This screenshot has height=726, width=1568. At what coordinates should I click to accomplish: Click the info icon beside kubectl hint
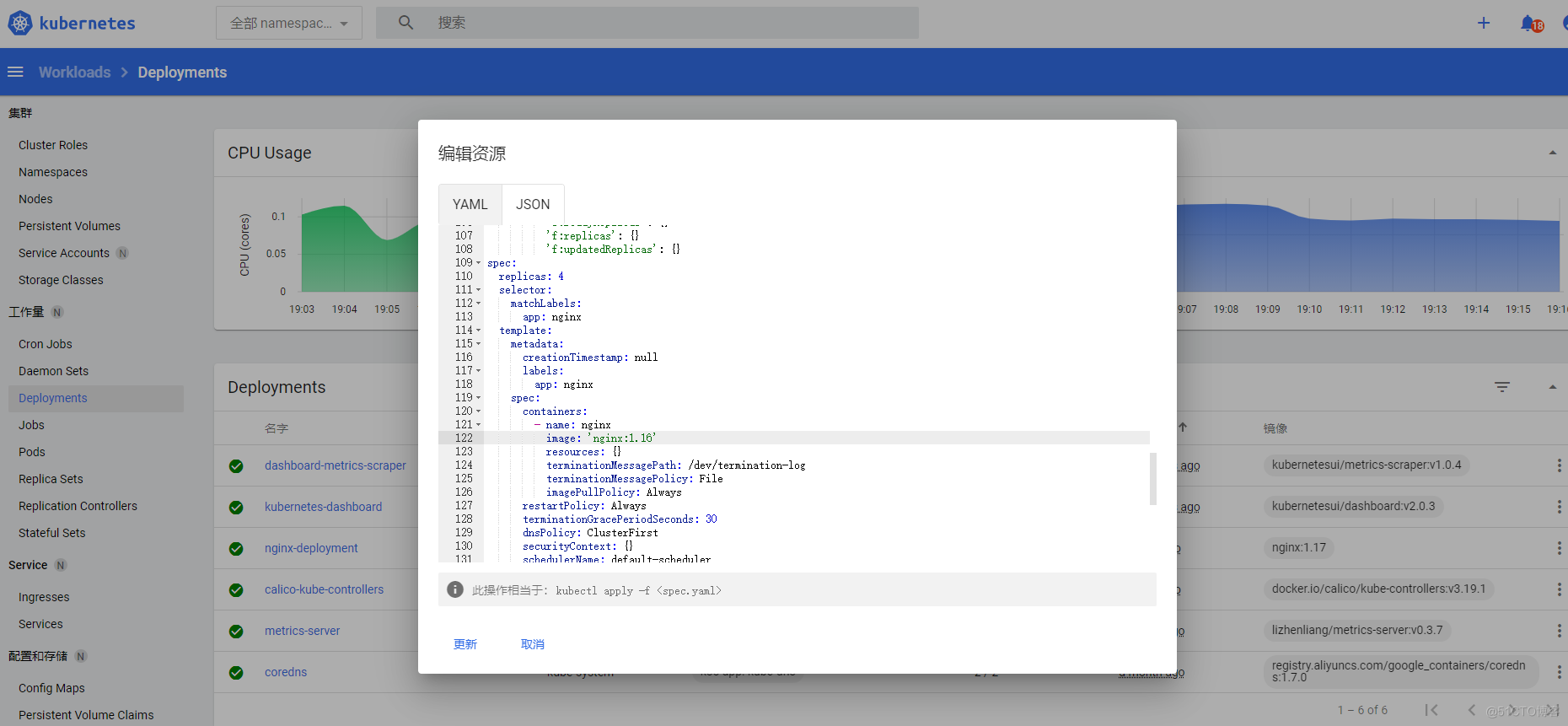point(455,589)
